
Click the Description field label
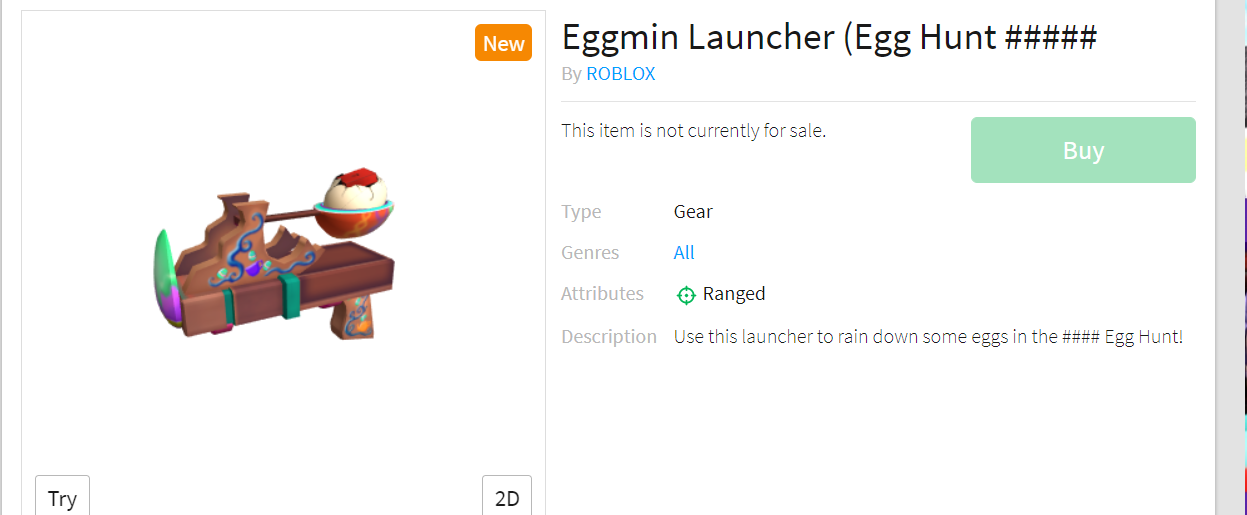(609, 337)
